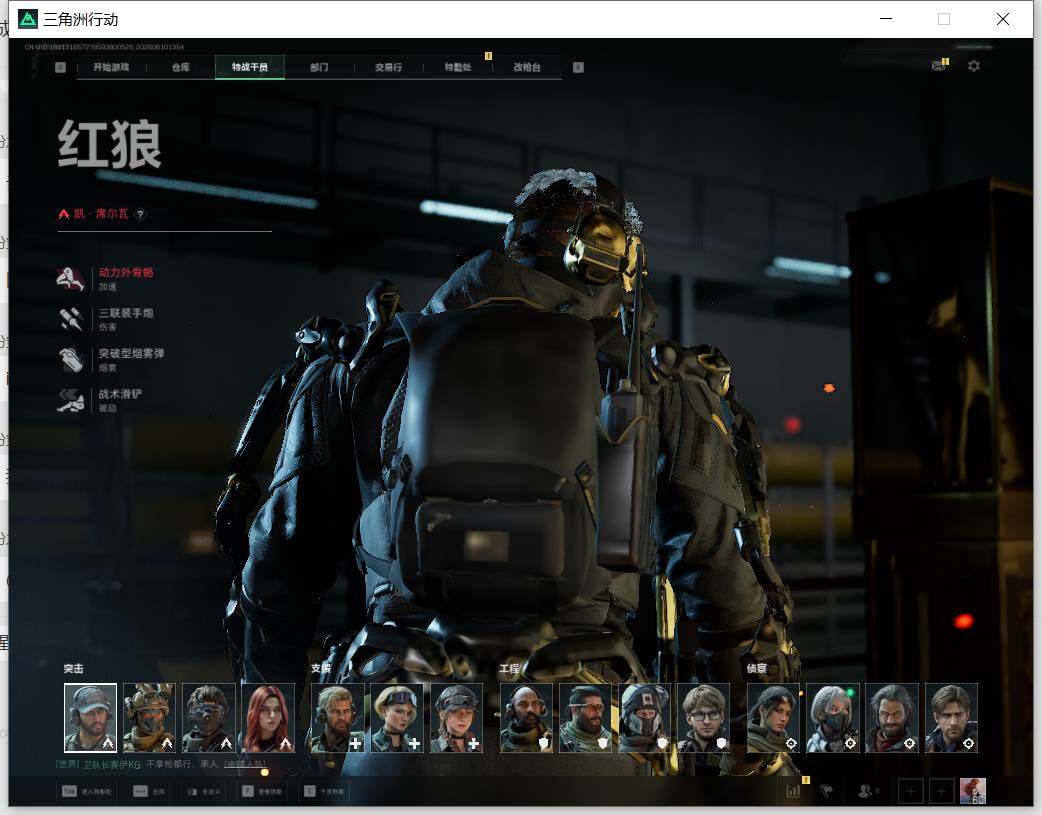Image resolution: width=1042 pixels, height=815 pixels.
Task: Go to the 交易行 tab
Action: [388, 67]
